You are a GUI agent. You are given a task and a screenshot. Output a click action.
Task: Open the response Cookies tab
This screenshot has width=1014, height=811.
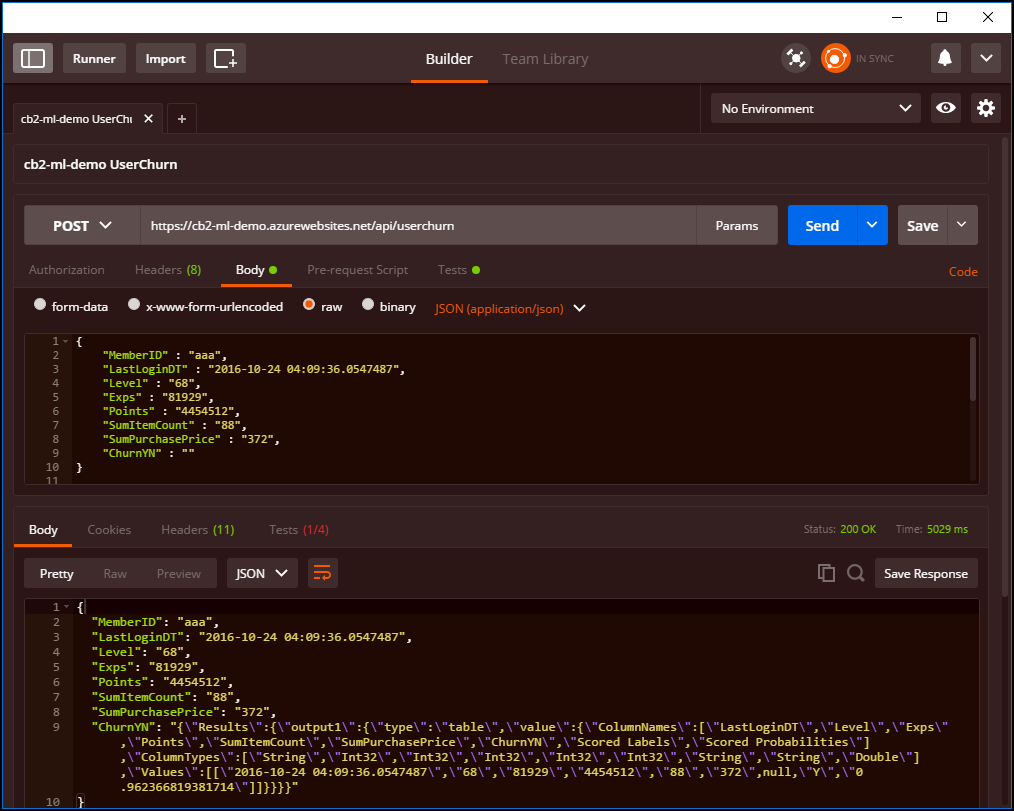(109, 530)
